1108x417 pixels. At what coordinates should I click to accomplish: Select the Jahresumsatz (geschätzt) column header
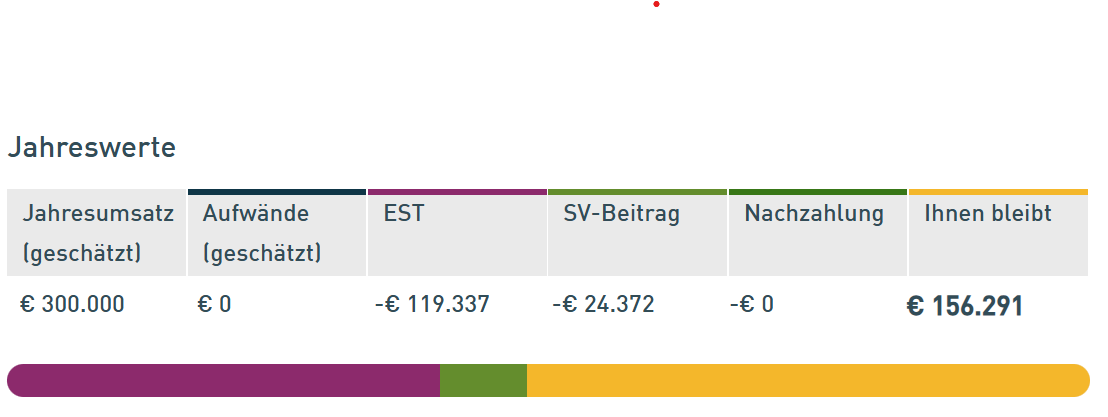pyautogui.click(x=97, y=233)
